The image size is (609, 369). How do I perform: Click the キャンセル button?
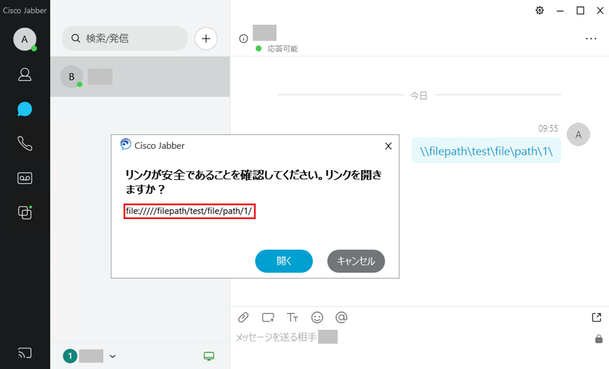tap(356, 261)
